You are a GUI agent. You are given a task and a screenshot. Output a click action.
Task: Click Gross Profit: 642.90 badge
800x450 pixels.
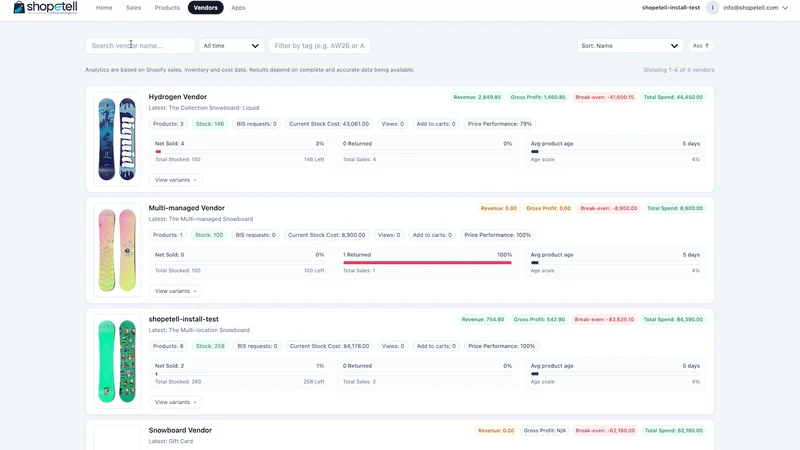(539, 319)
